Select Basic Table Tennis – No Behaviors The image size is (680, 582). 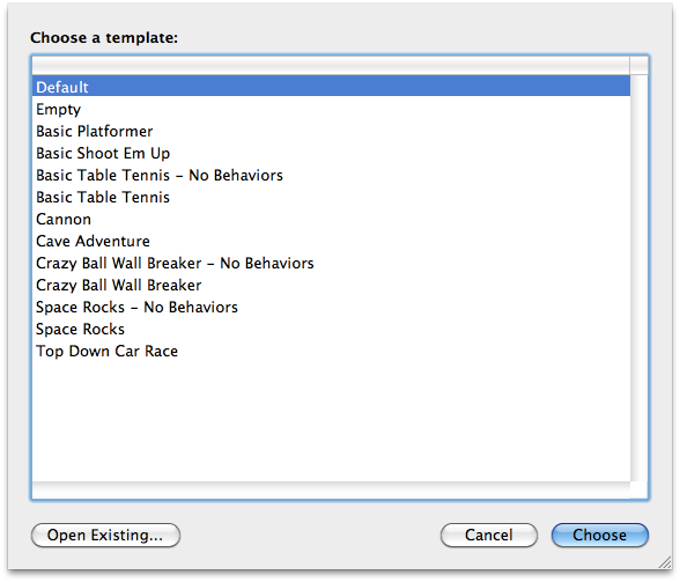point(159,176)
